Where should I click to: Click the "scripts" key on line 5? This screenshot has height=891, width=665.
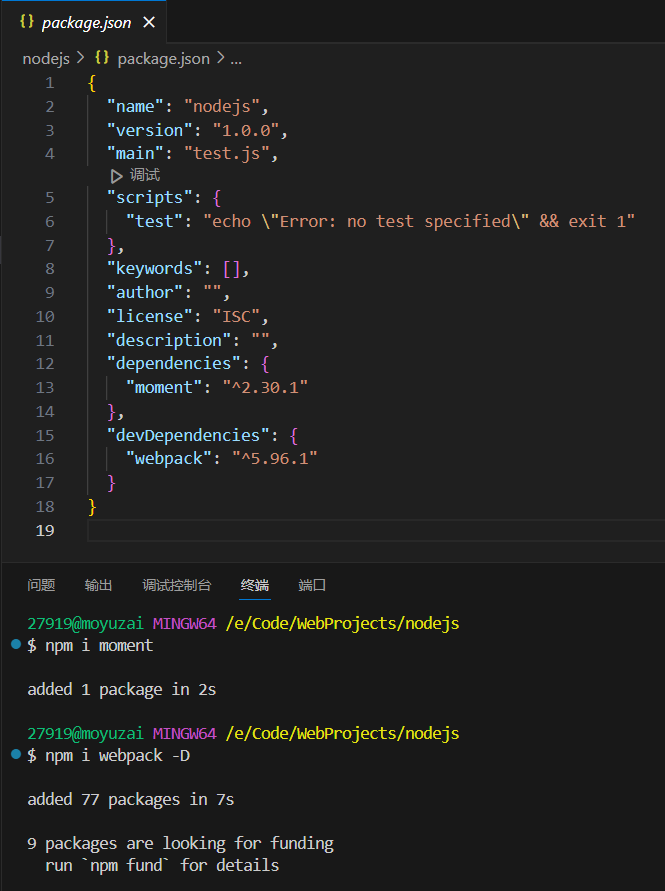(149, 198)
